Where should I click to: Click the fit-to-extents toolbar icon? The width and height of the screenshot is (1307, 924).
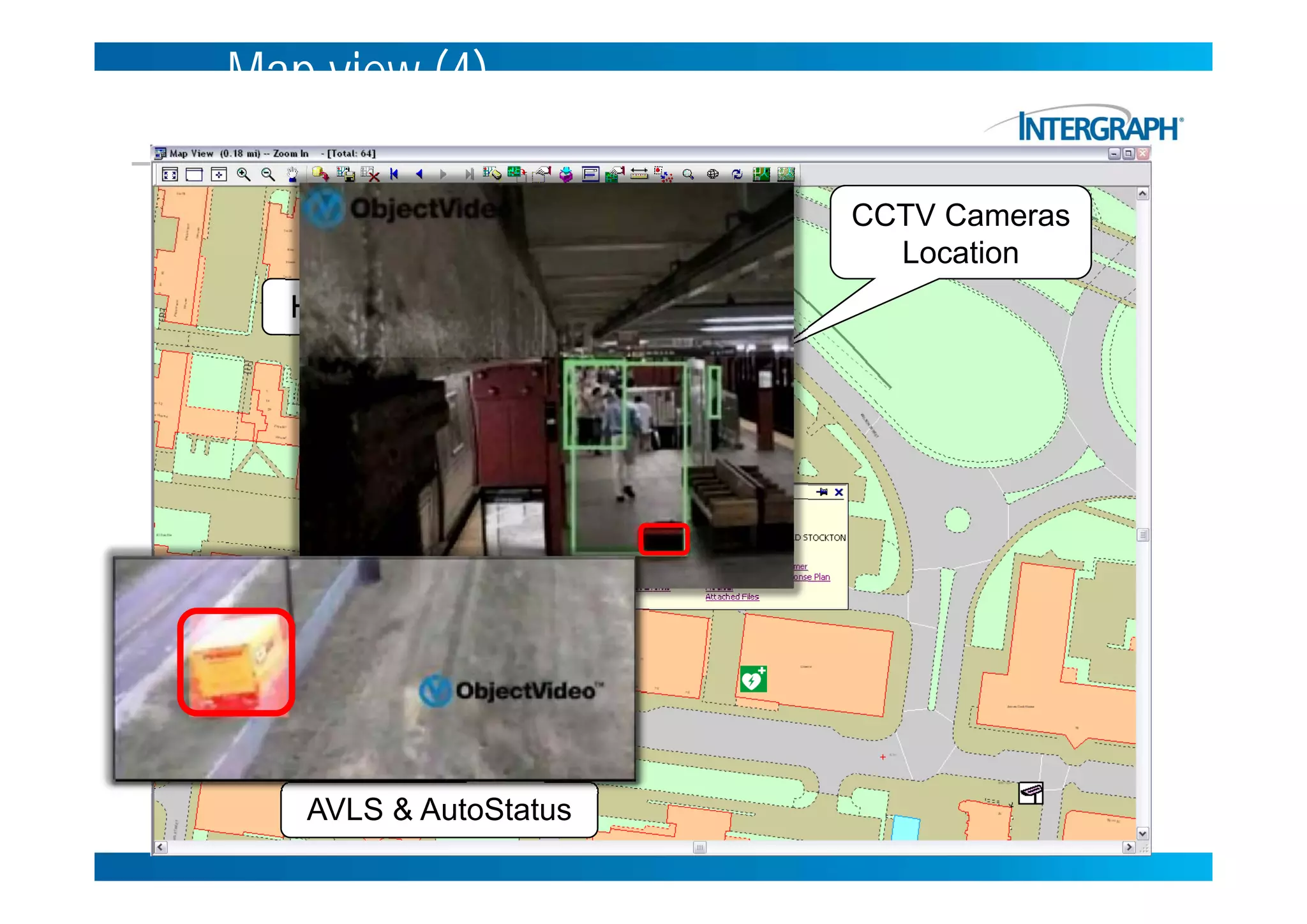tap(170, 174)
